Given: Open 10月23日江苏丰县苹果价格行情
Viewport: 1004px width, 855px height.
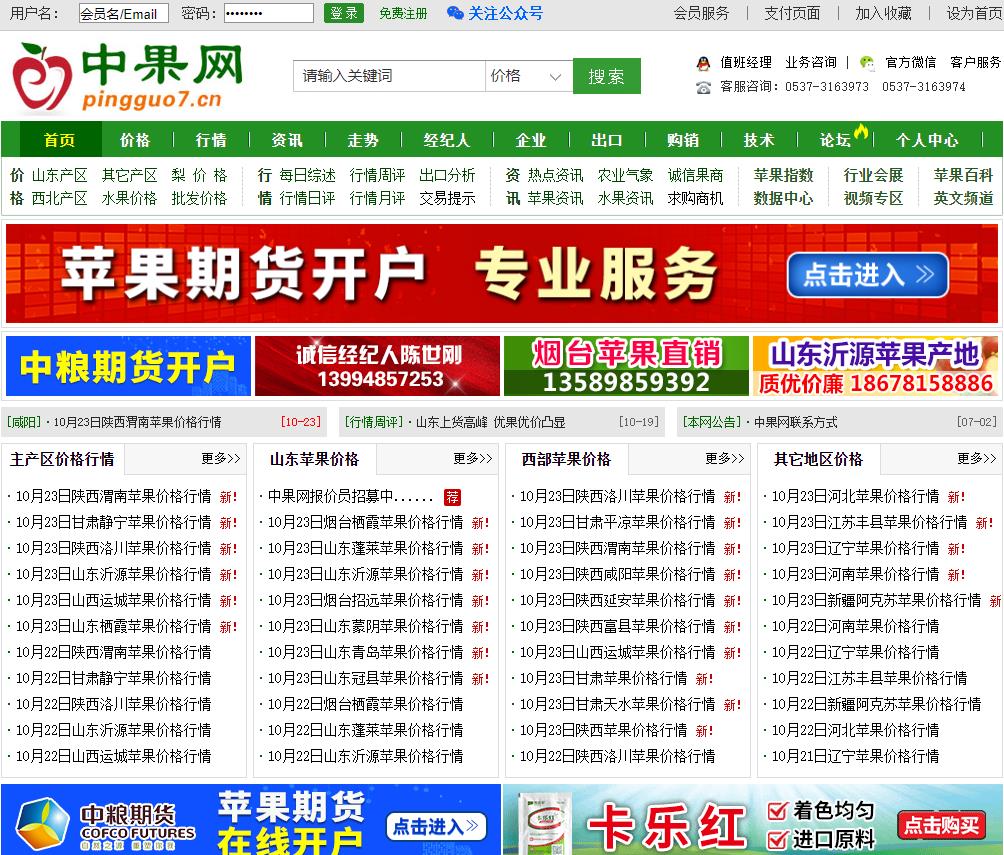Looking at the screenshot, I should 869,523.
